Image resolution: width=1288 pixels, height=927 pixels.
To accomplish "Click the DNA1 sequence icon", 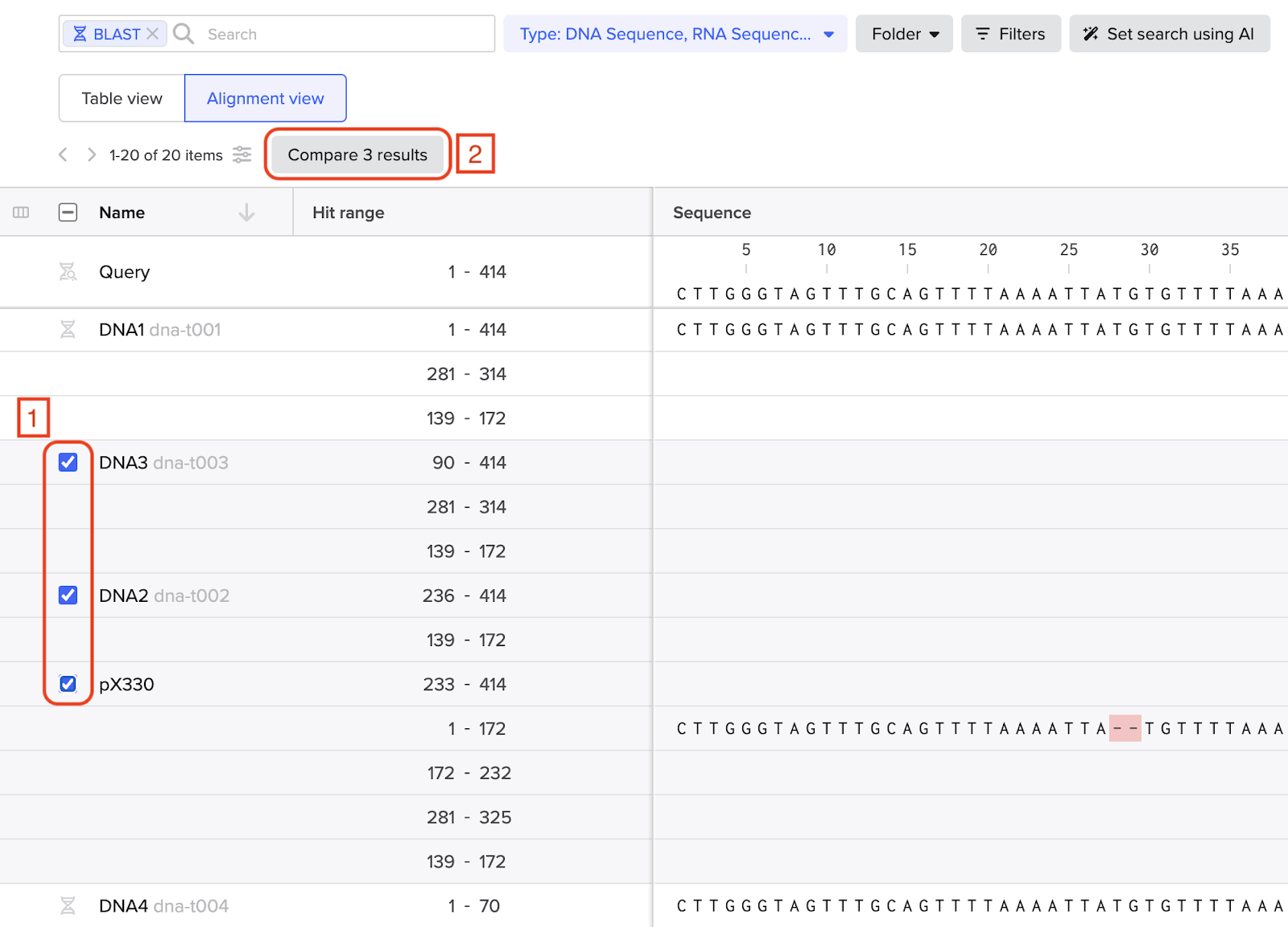I will coord(68,330).
